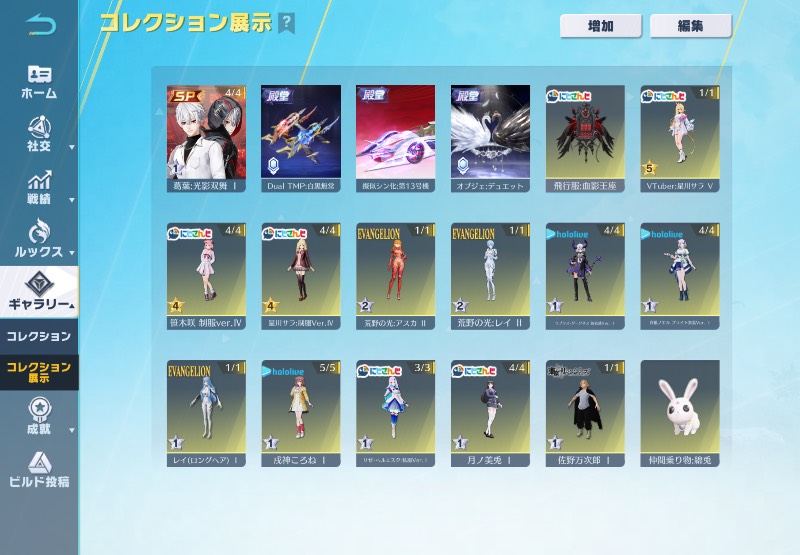Expand the 戦績 submenu arrow
Screen dimensions: 800x555
[x=72, y=200]
